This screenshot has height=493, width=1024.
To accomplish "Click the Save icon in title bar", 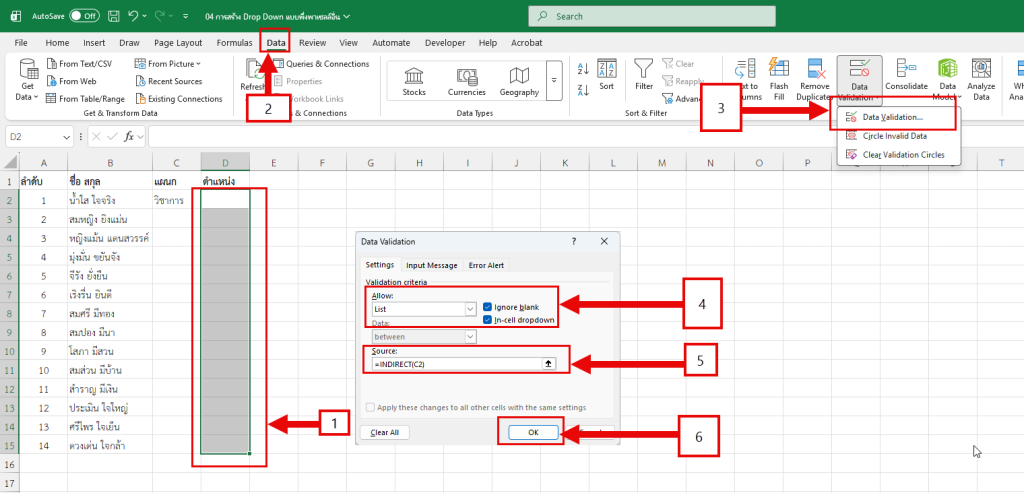I will pyautogui.click(x=114, y=16).
